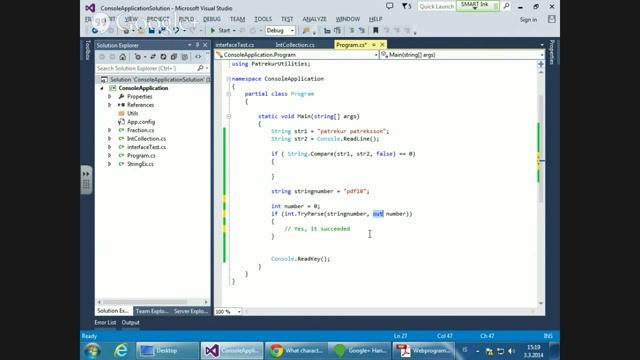Expand the IntCollection.cs tree node
Image resolution: width=640 pixels, height=360 pixels.
(x=109, y=139)
